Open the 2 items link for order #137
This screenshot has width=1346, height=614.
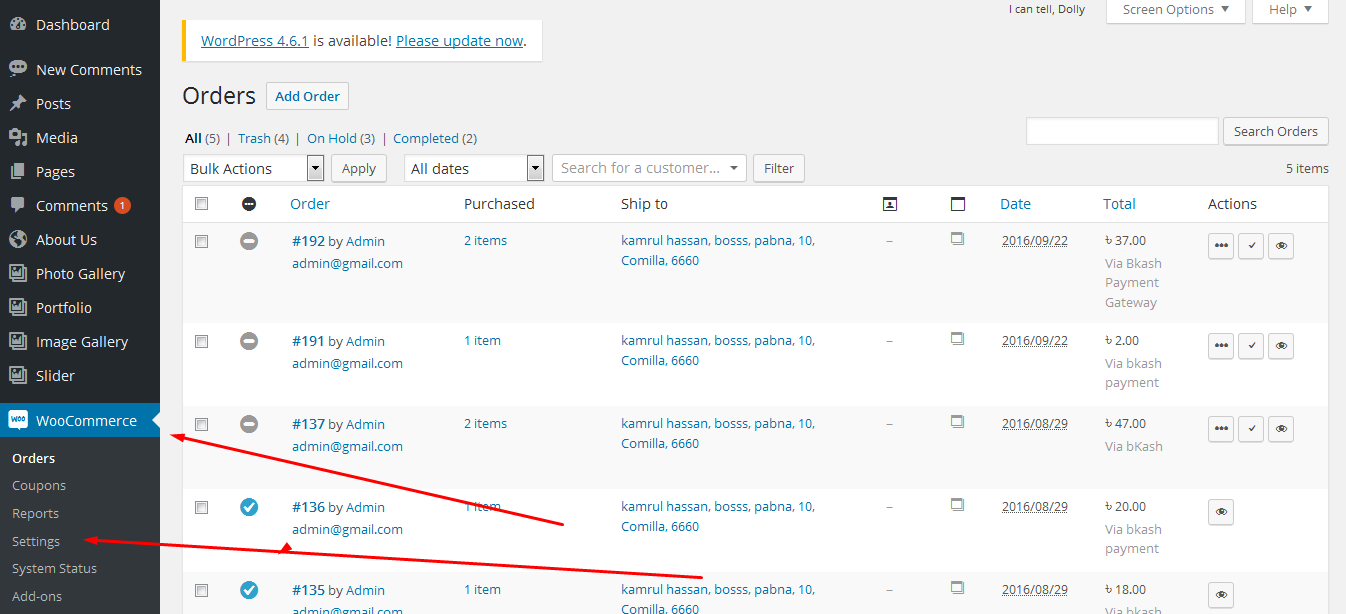(485, 424)
